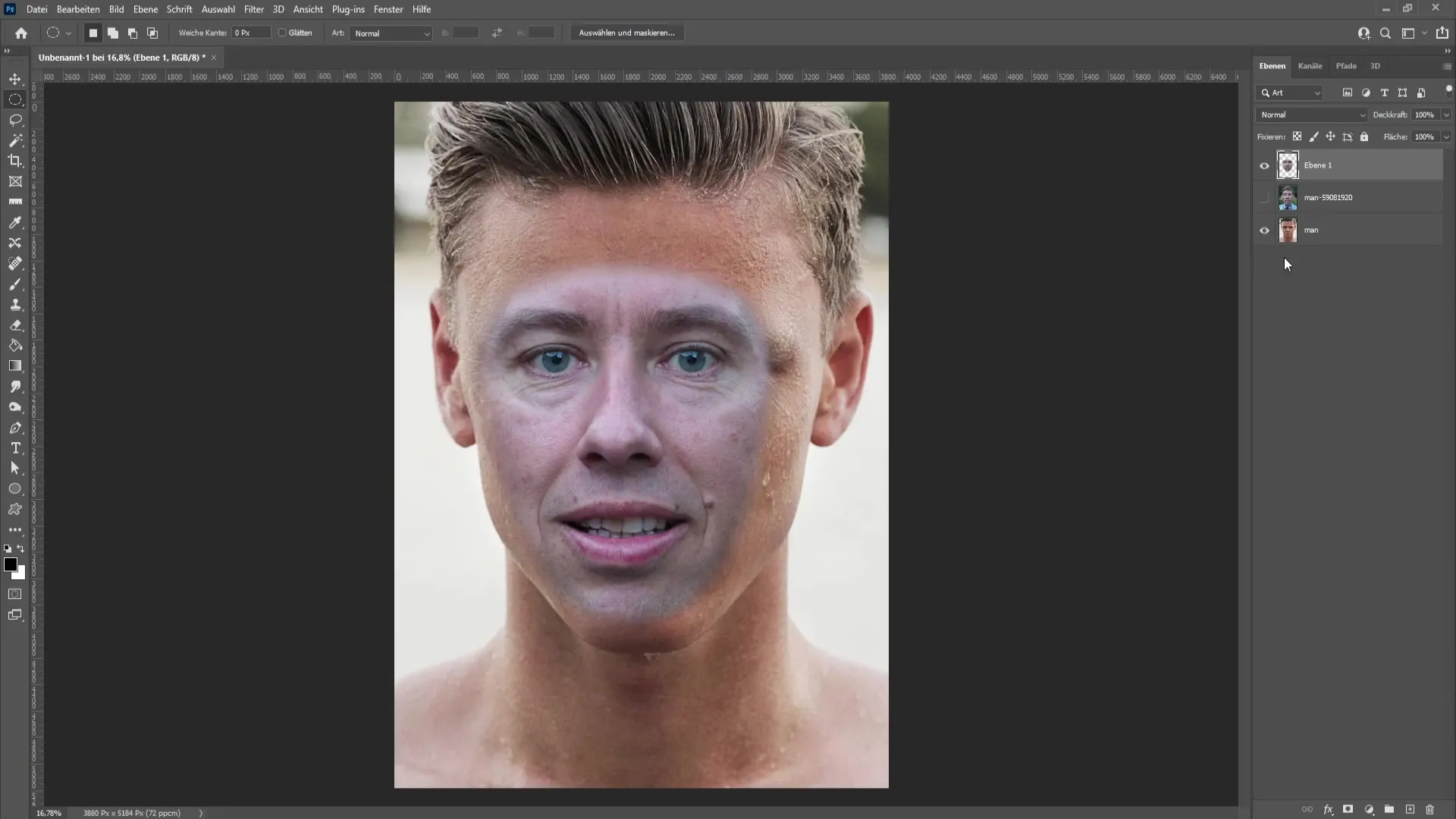Open the Filter menu
Image resolution: width=1456 pixels, height=819 pixels.
click(252, 9)
